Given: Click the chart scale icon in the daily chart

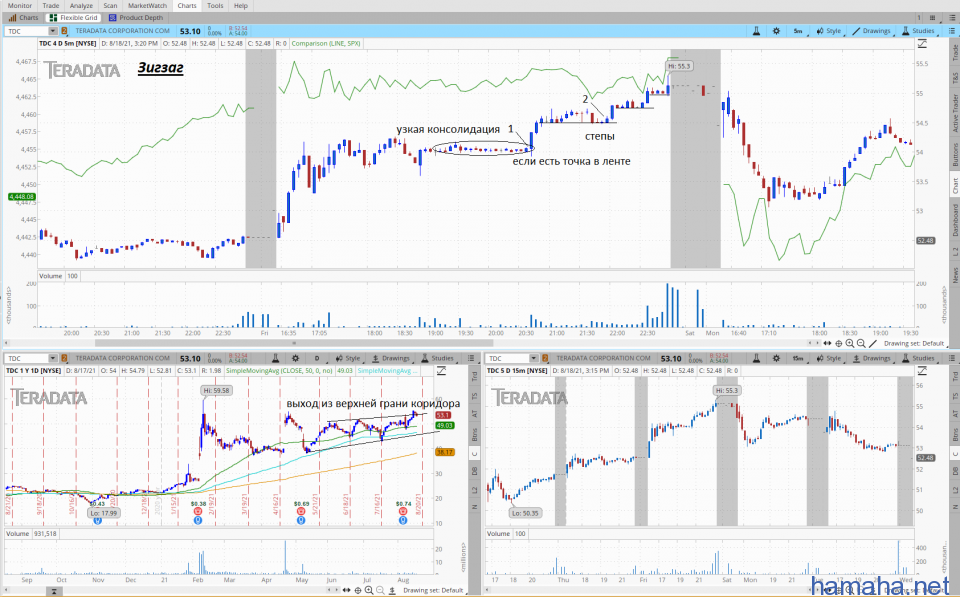Looking at the screenshot, I should coord(441,370).
